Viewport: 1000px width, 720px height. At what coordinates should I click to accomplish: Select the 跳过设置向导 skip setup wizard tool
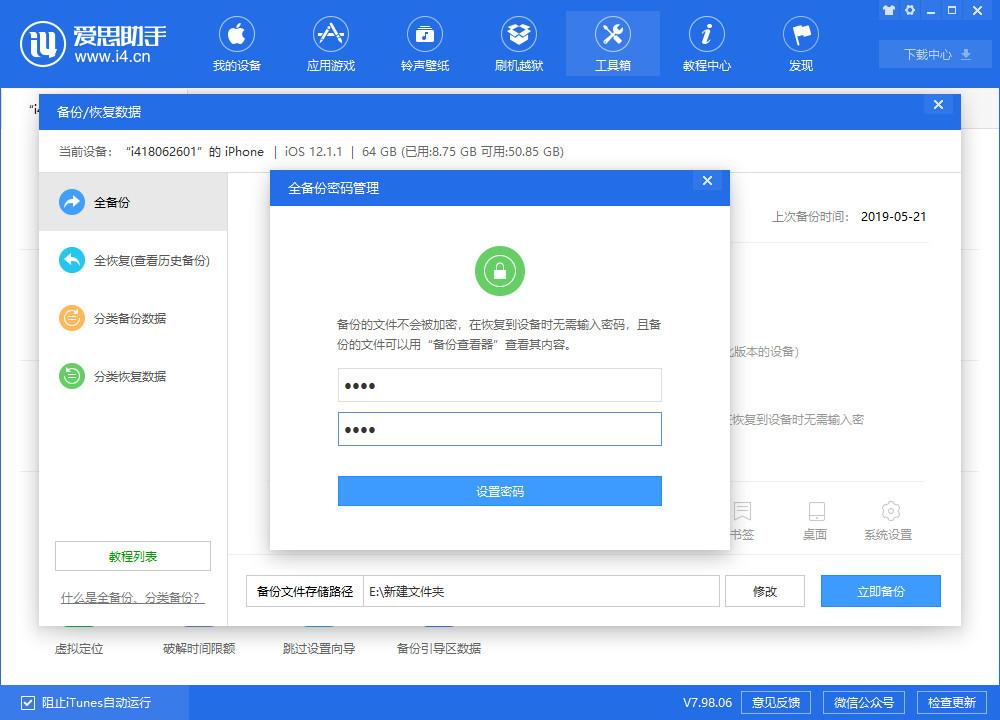click(x=318, y=648)
